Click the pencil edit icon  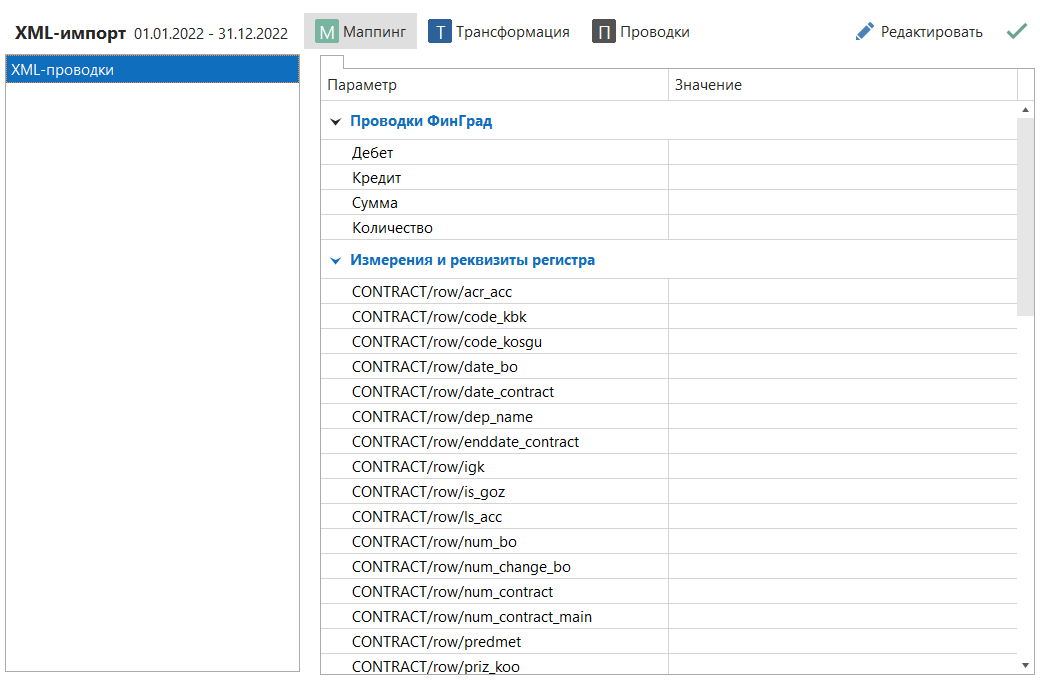coord(865,32)
